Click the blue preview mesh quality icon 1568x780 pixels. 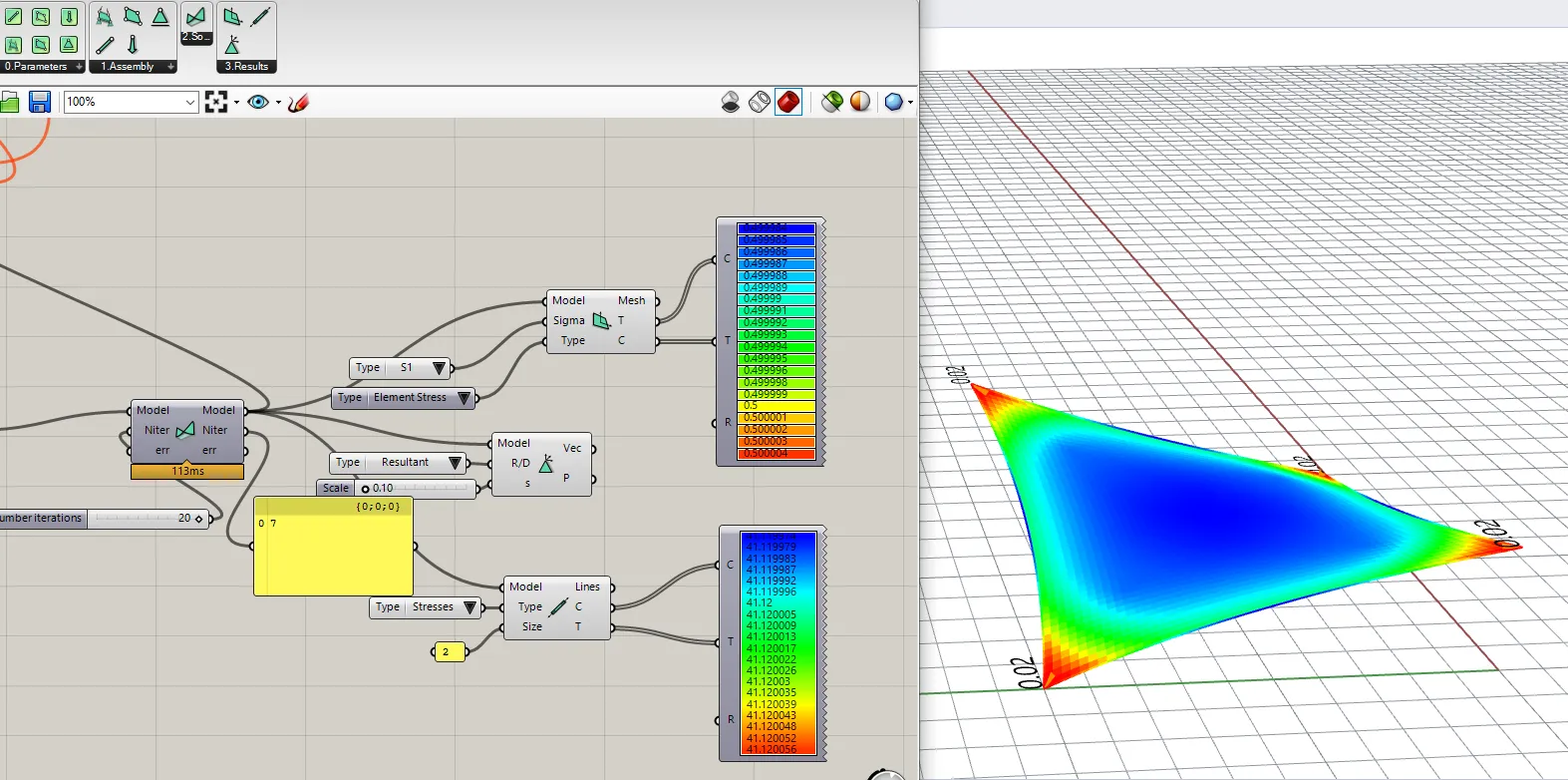pyautogui.click(x=893, y=102)
